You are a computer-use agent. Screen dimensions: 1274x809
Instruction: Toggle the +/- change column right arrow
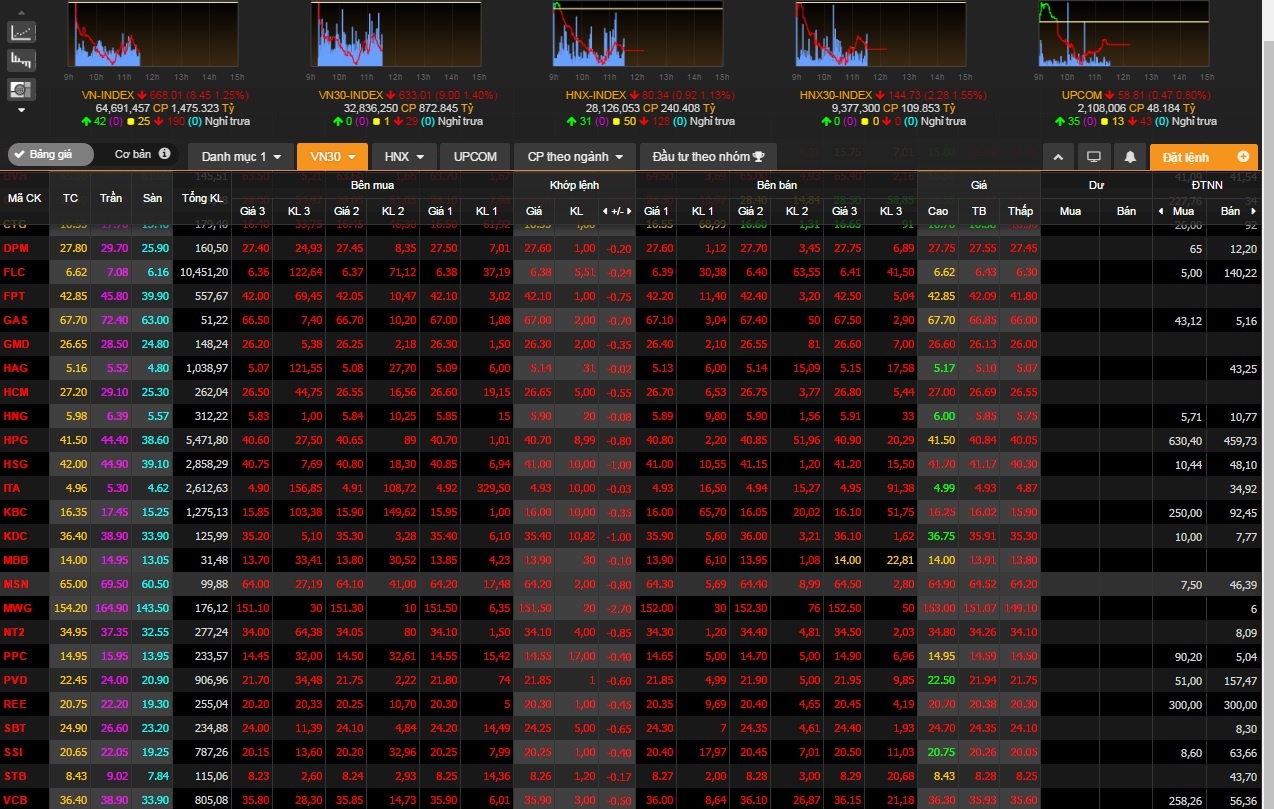point(632,211)
